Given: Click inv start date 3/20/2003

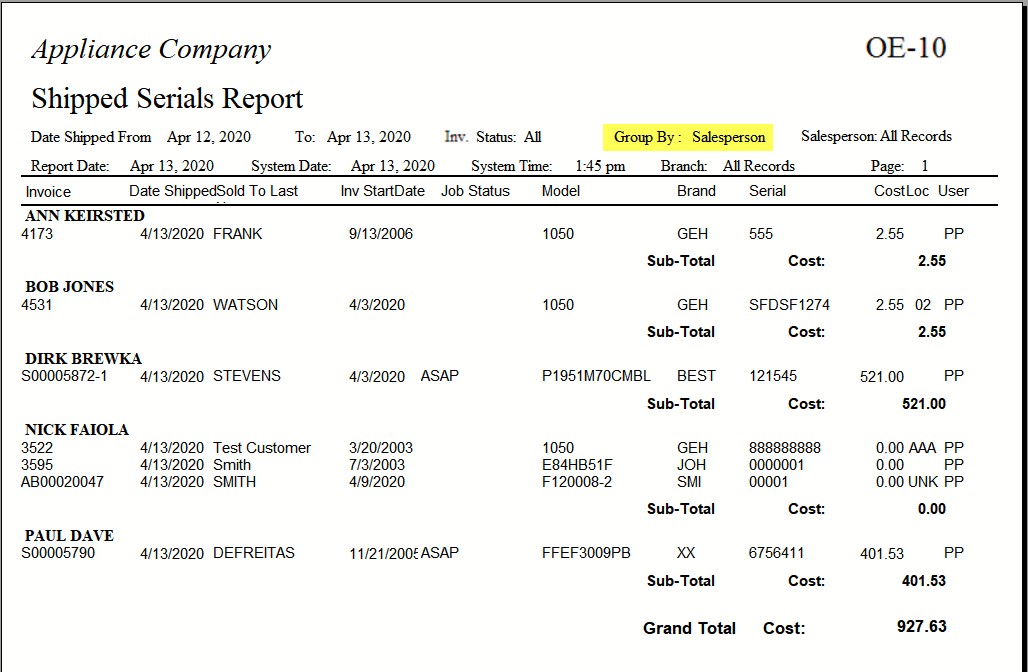Looking at the screenshot, I should [381, 448].
